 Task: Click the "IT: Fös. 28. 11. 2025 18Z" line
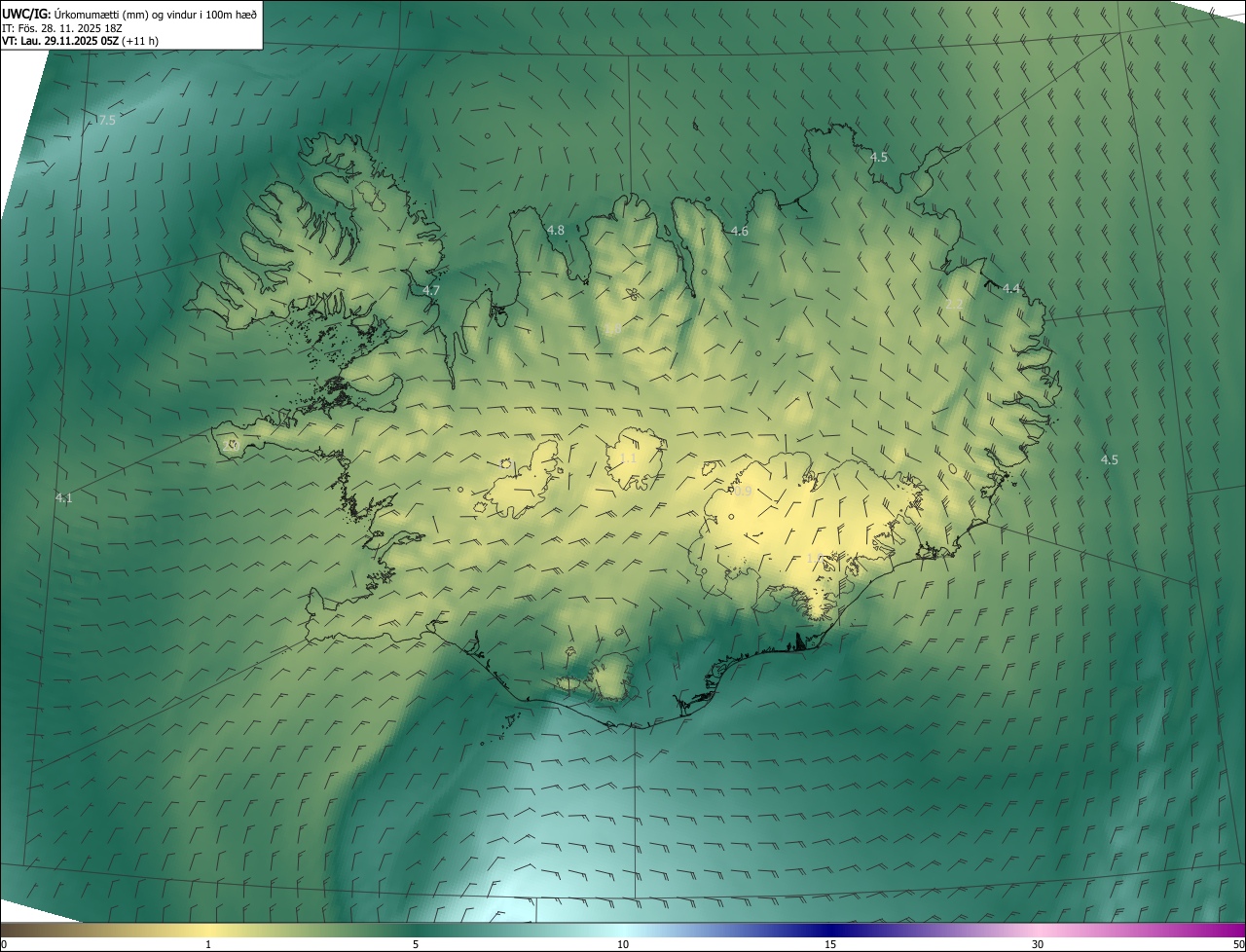coord(61,27)
